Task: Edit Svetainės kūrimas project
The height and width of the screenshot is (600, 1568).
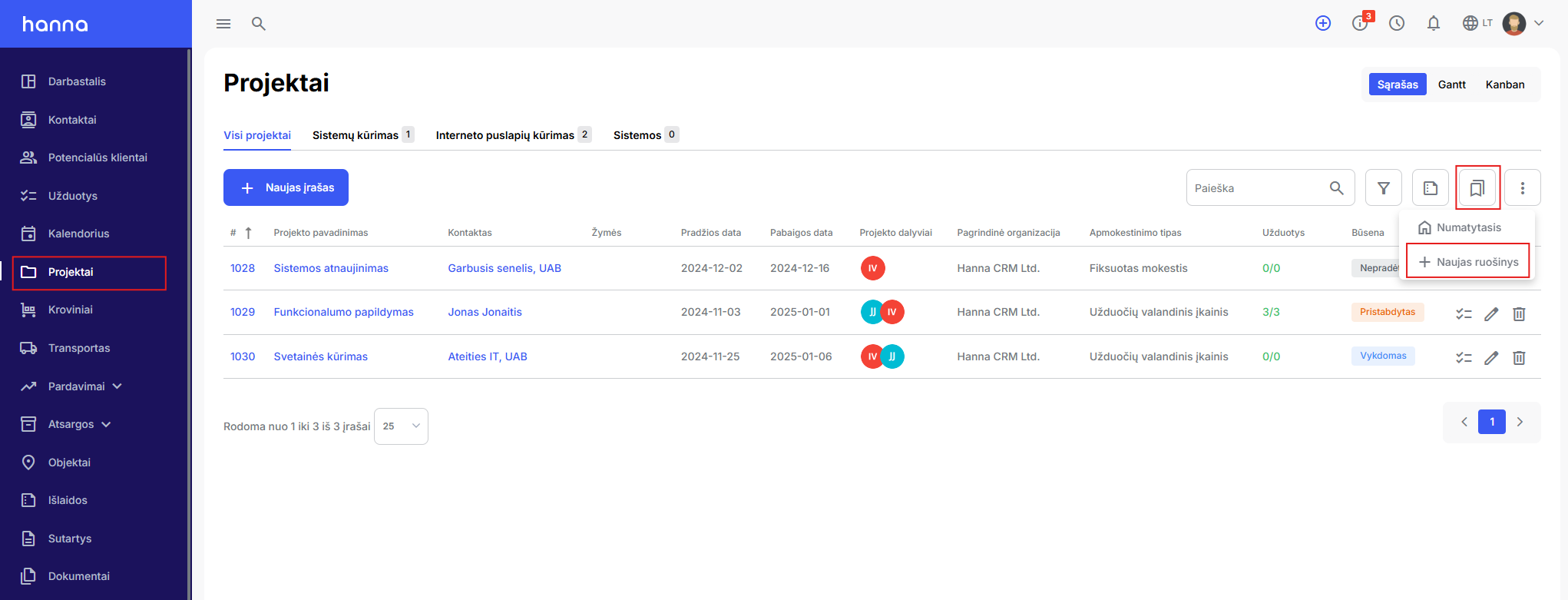Action: pos(1491,357)
